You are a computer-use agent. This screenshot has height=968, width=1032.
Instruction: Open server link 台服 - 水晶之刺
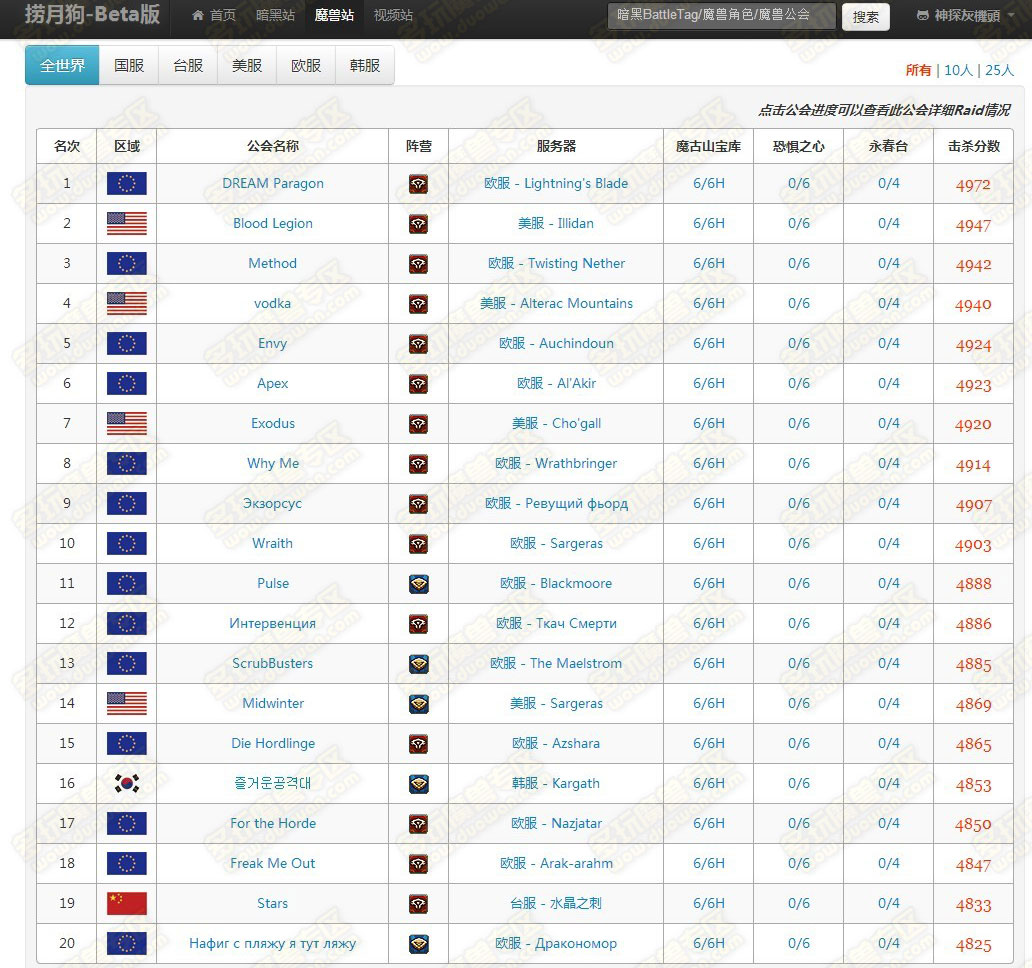click(556, 904)
